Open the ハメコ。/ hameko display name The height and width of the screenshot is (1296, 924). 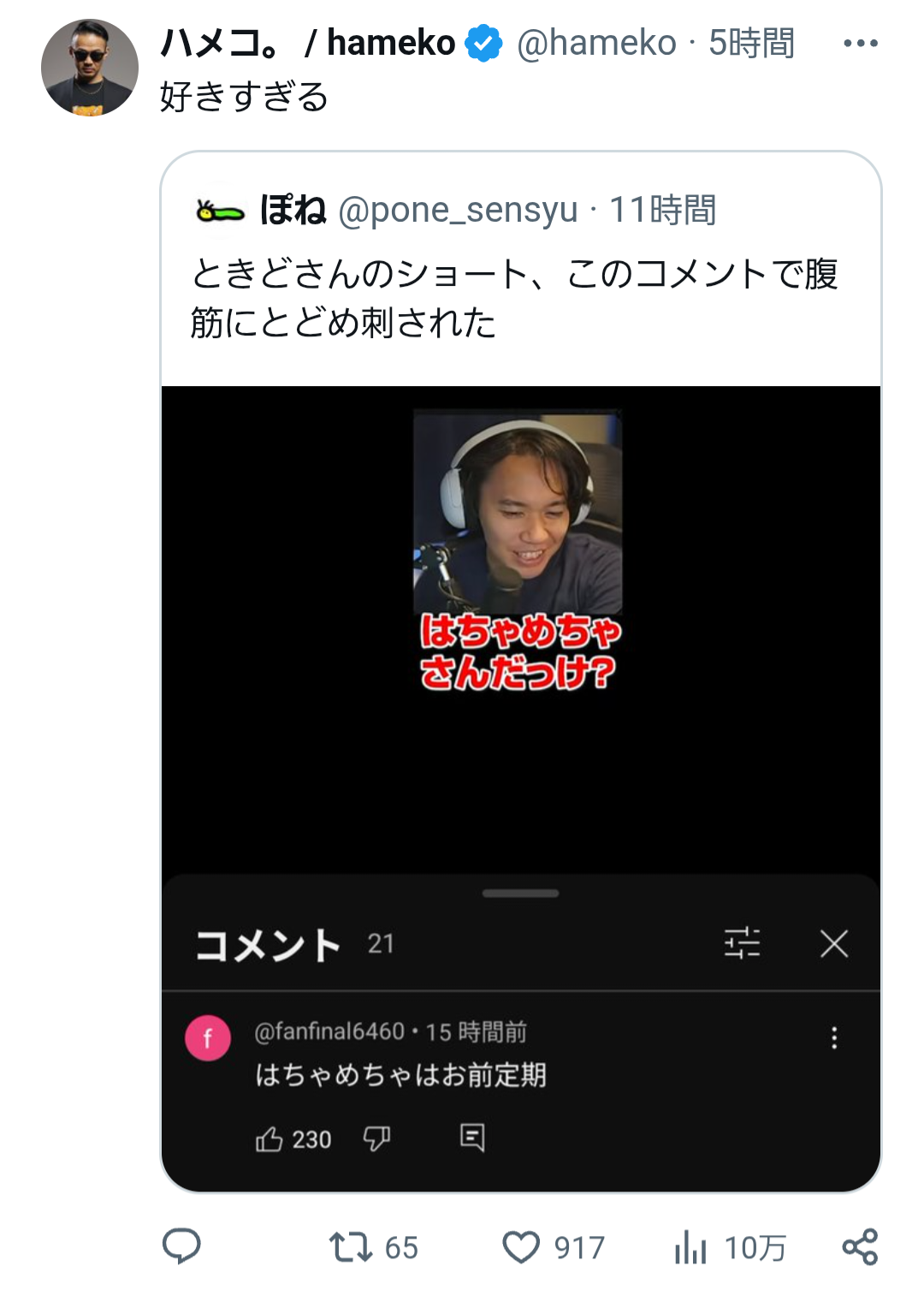(x=308, y=43)
